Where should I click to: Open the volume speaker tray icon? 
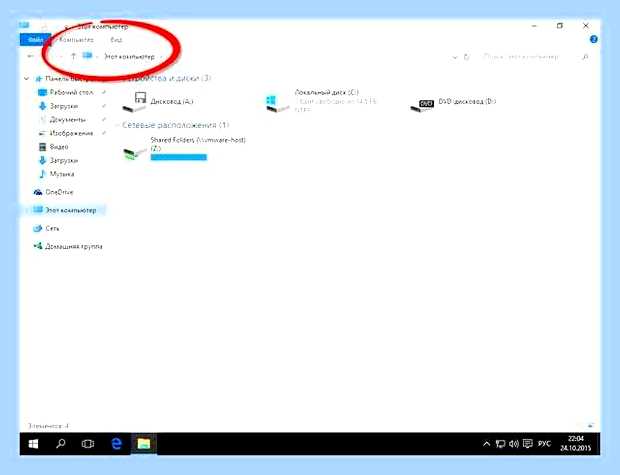click(x=514, y=444)
